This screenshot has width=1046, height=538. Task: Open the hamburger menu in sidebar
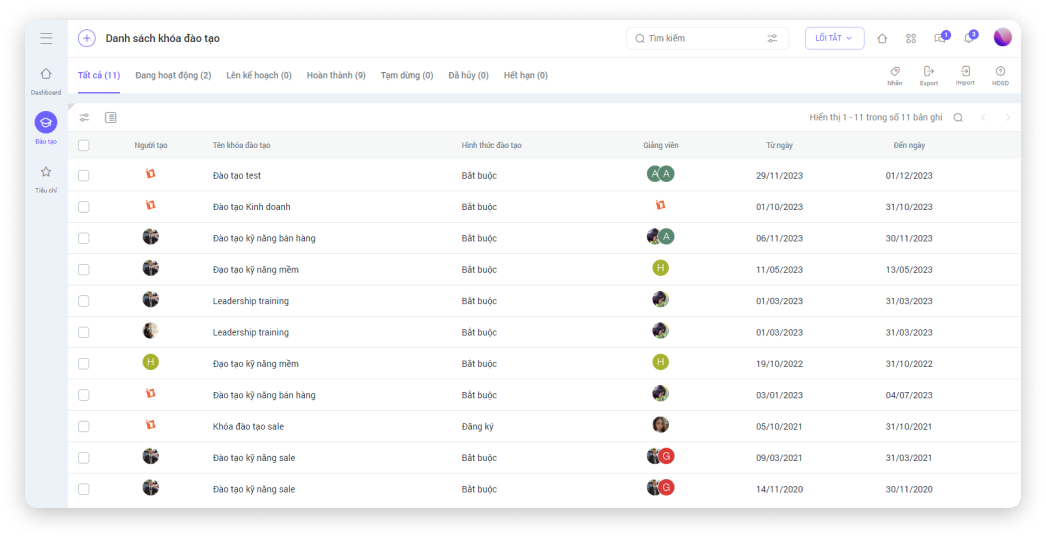click(46, 38)
